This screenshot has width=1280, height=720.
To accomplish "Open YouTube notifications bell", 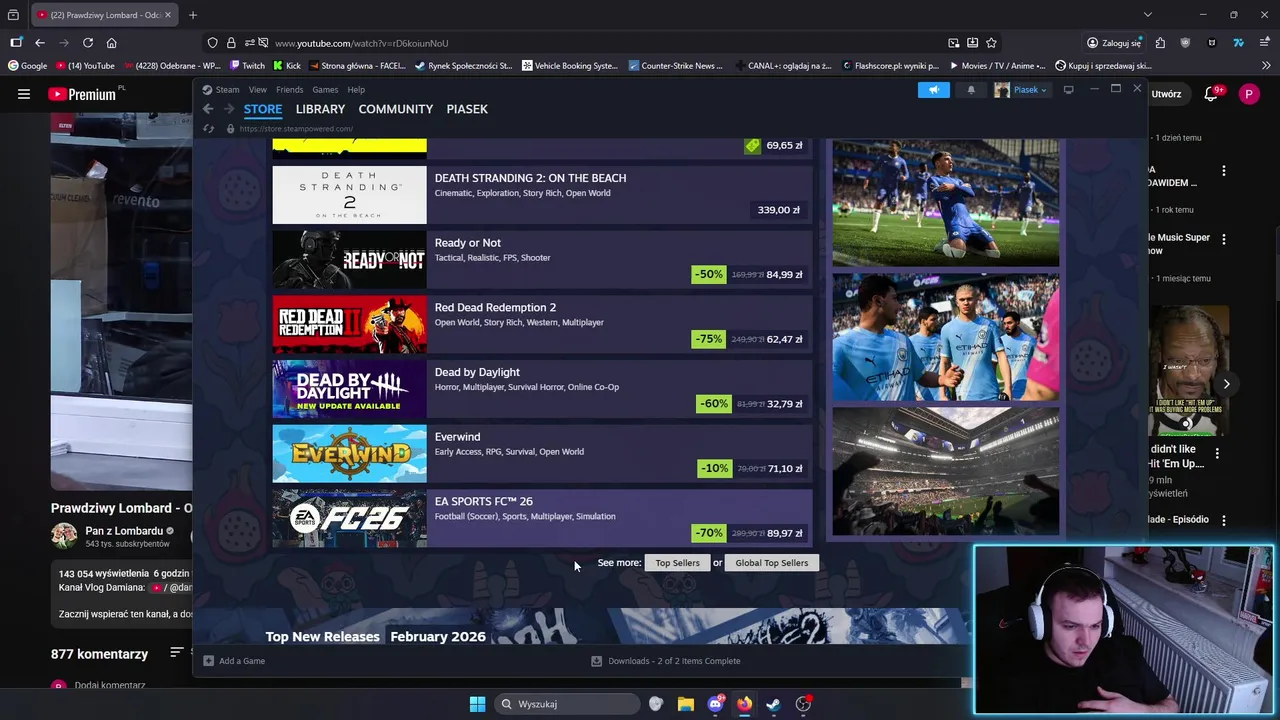I will (x=1211, y=94).
